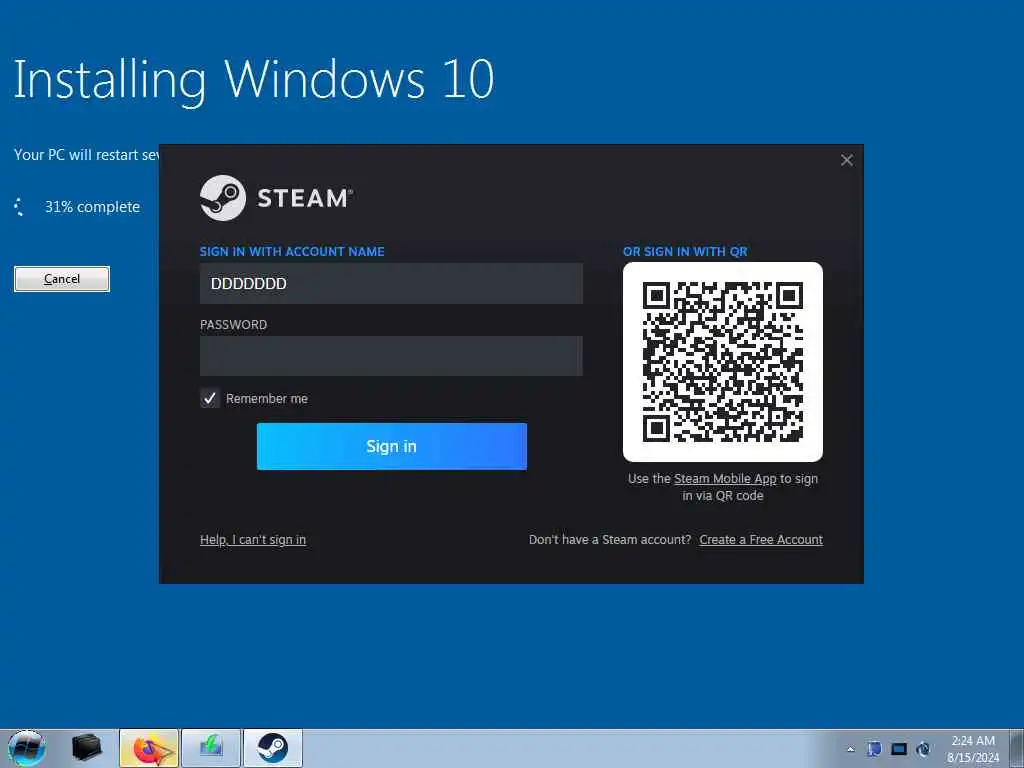Click the round blue tray icon beside the clock
The height and width of the screenshot is (768, 1024).
coord(923,749)
